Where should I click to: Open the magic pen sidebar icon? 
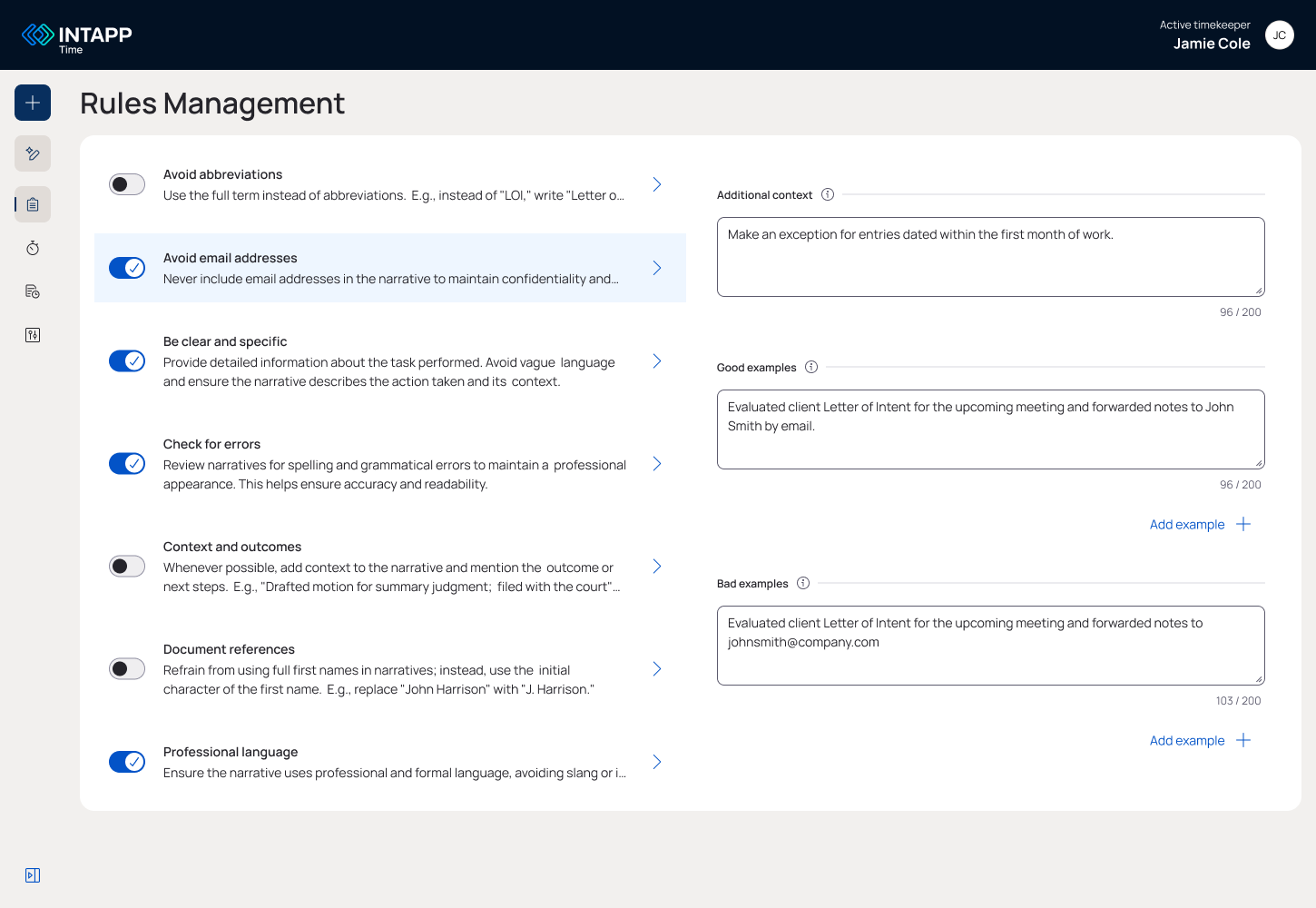point(33,153)
